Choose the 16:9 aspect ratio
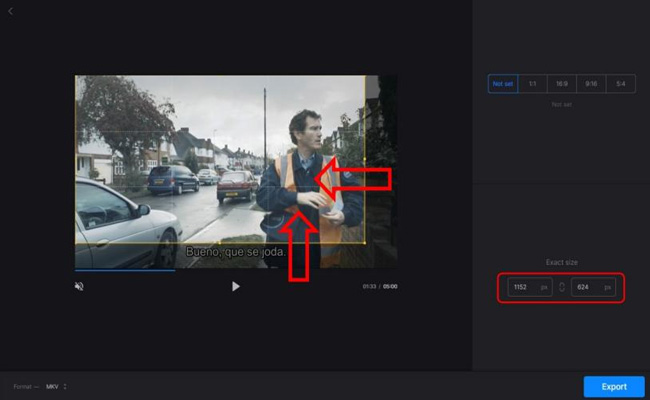The image size is (650, 400). coord(562,84)
